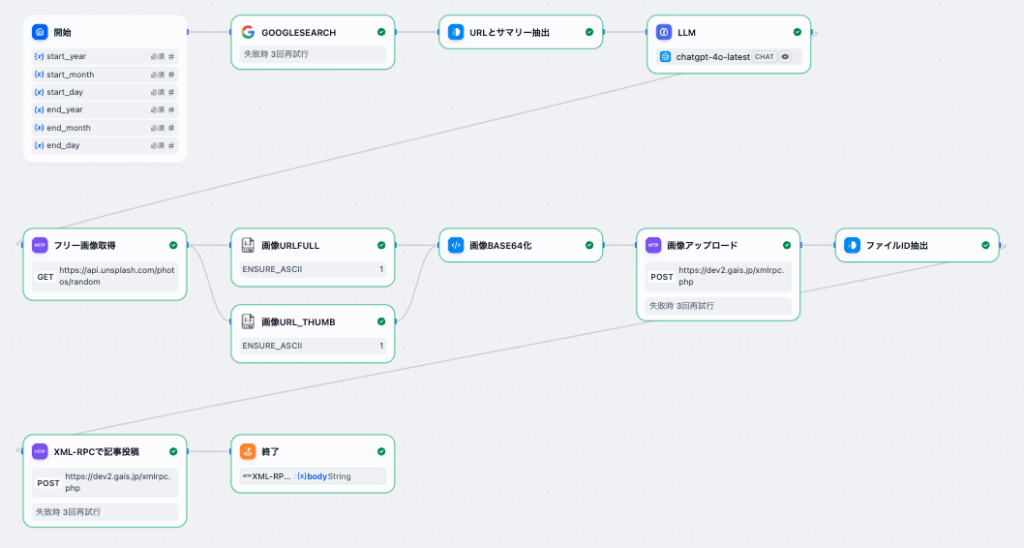Click the 画像URLFULL node icon

[x=248, y=244]
